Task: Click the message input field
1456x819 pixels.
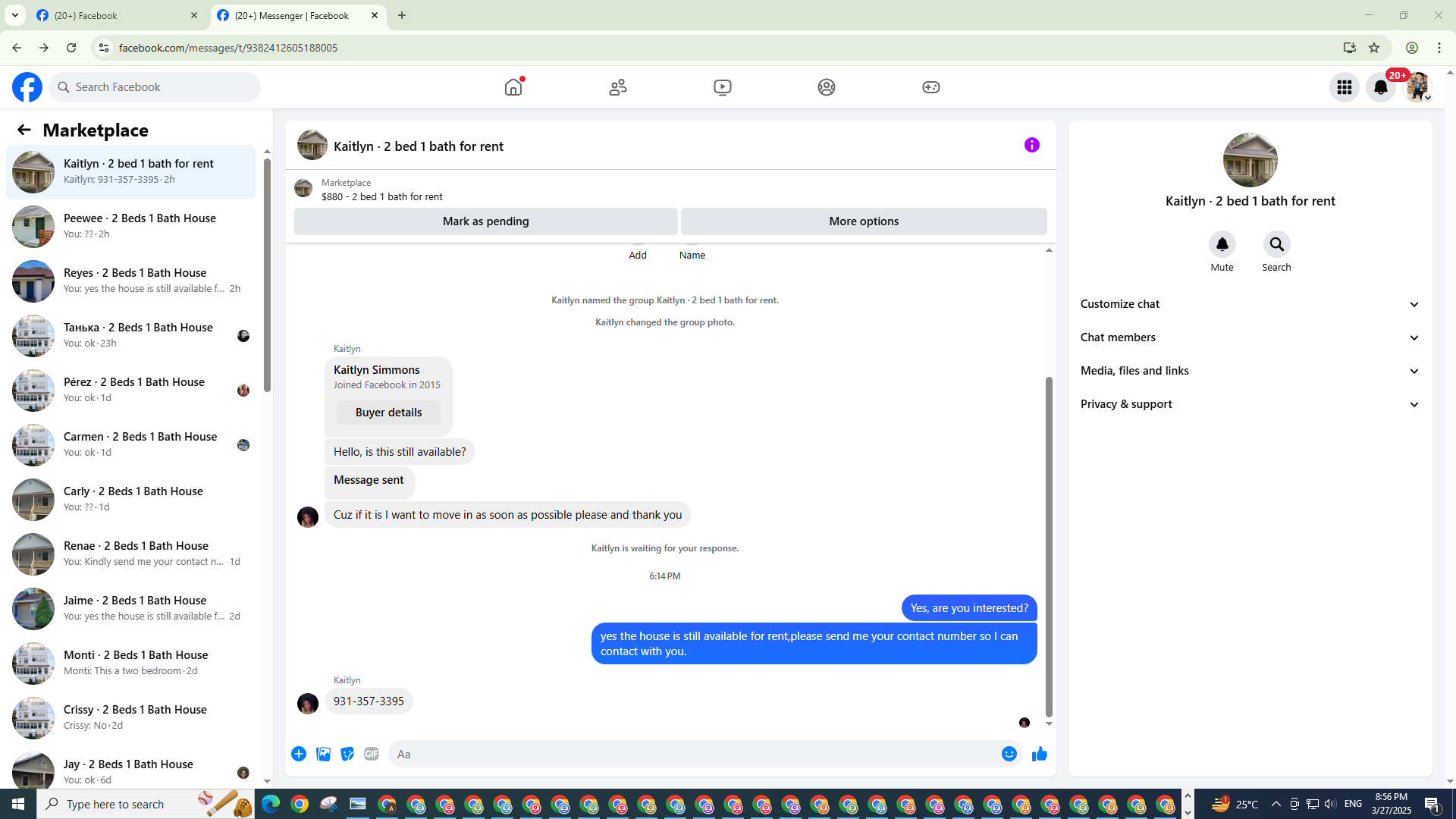Action: point(694,754)
